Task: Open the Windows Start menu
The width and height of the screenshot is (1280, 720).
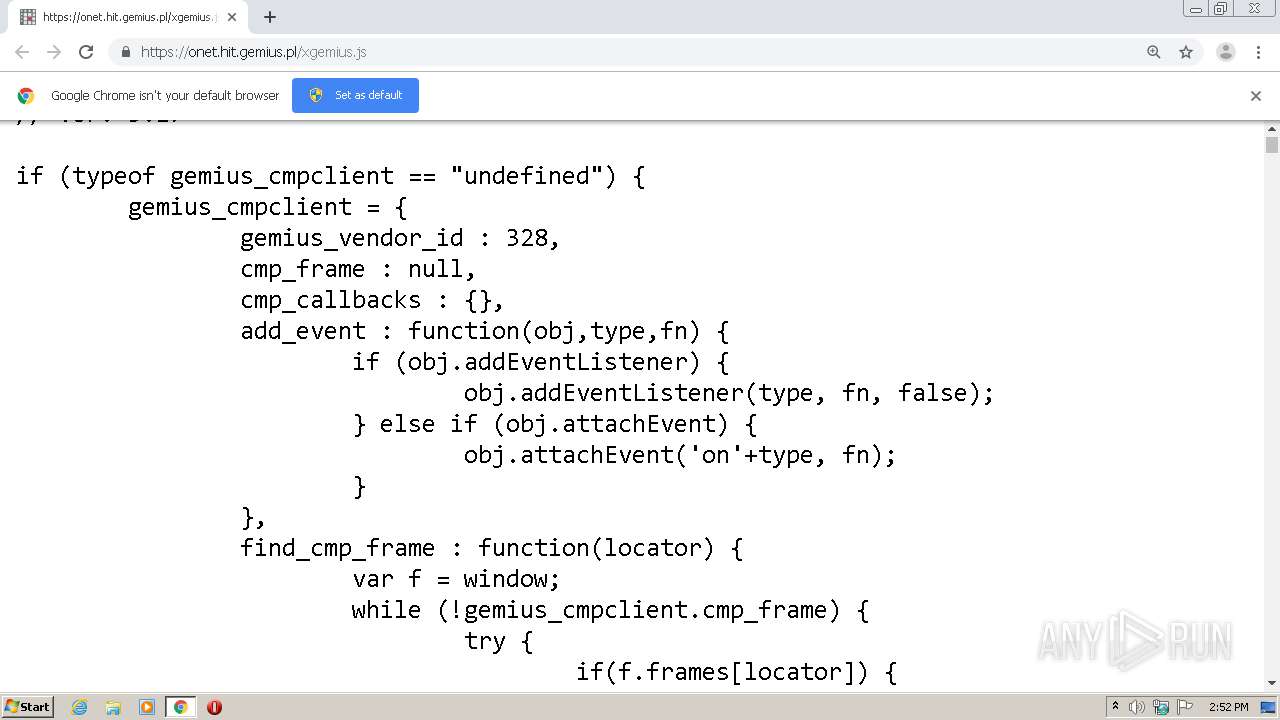Action: [27, 707]
